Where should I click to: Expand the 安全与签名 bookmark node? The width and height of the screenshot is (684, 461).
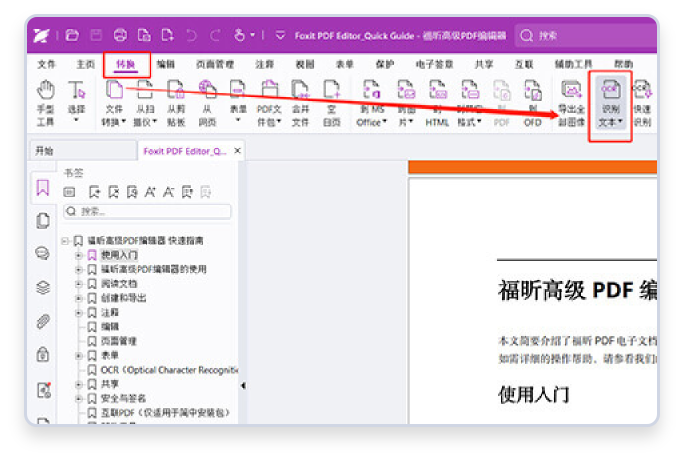[x=79, y=399]
